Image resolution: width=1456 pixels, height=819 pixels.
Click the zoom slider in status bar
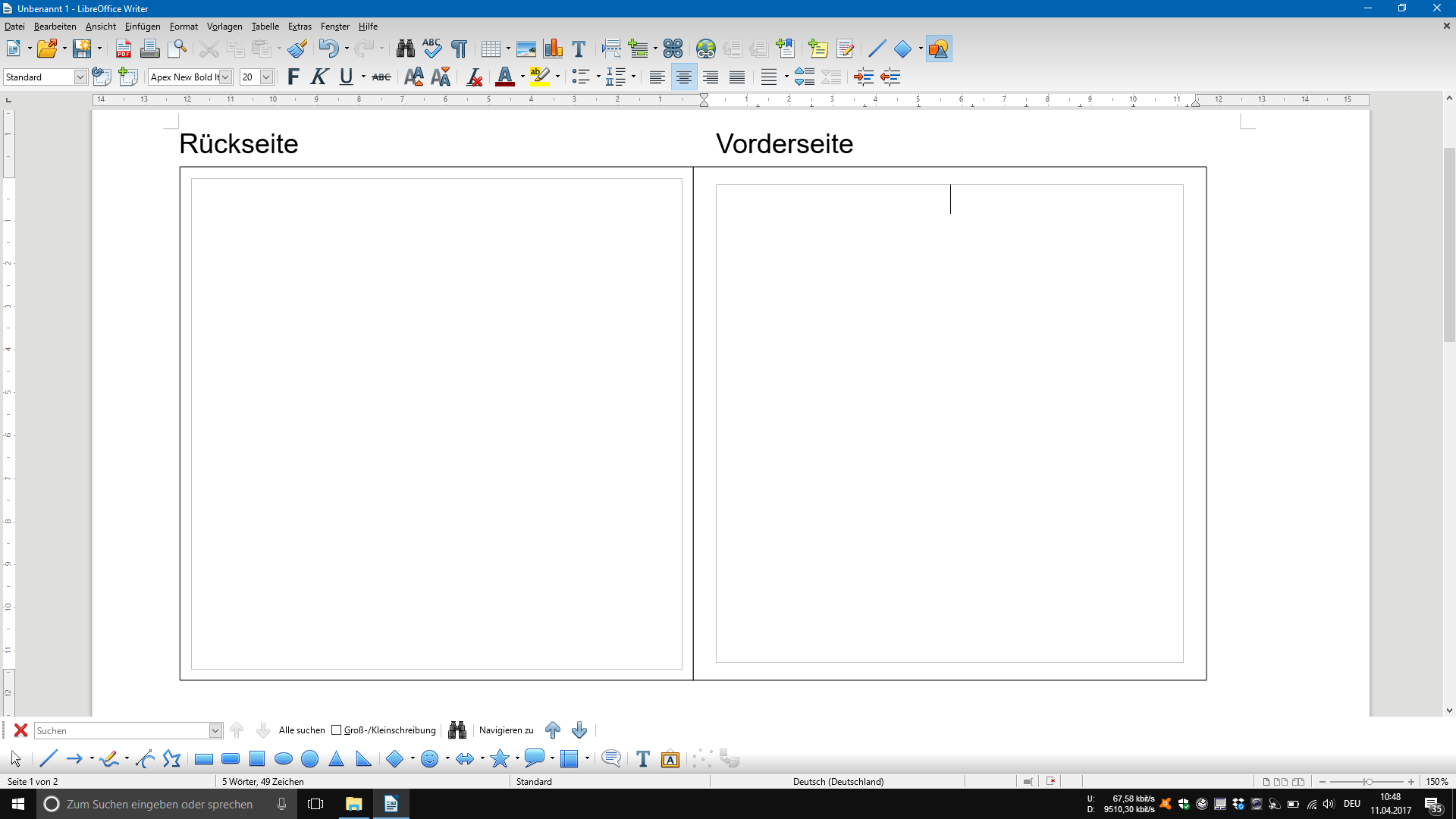(x=1367, y=782)
